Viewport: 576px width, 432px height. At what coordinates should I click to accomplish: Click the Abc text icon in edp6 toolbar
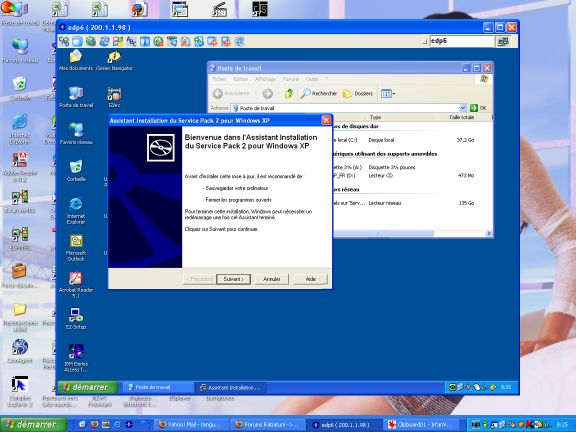pyautogui.click(x=131, y=41)
